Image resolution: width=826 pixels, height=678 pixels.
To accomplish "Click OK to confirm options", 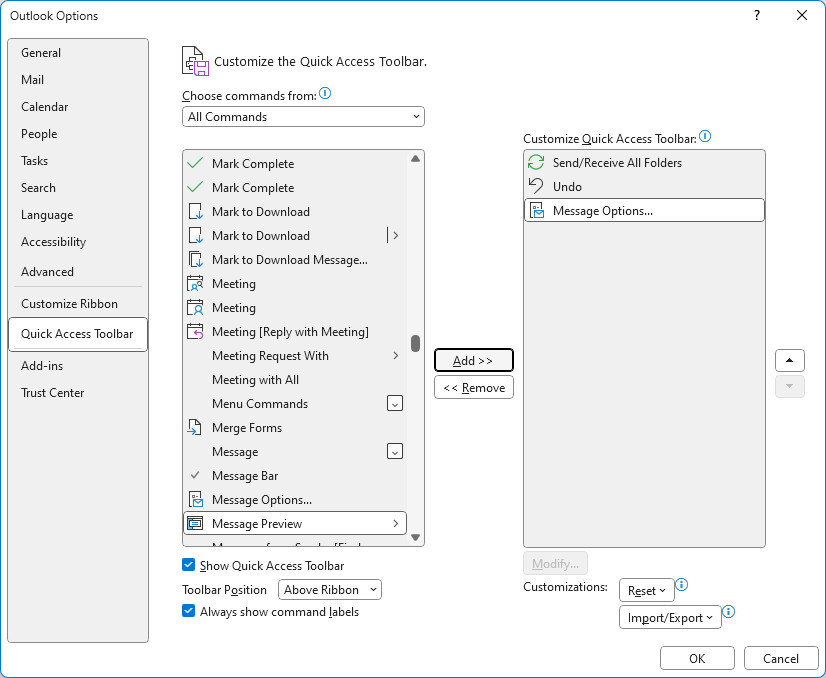I will (697, 658).
